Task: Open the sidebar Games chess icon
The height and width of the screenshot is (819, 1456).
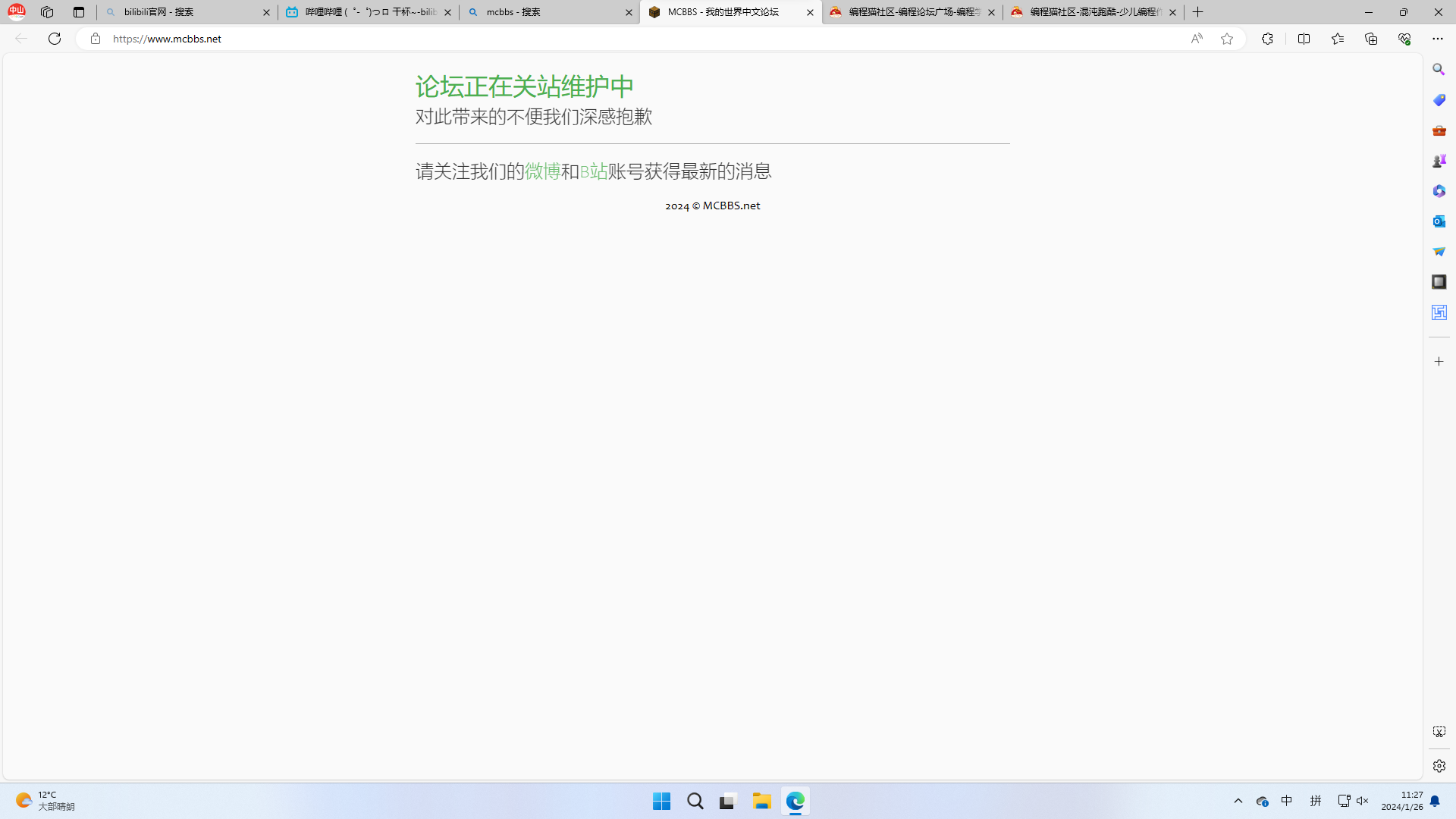Action: click(1439, 161)
